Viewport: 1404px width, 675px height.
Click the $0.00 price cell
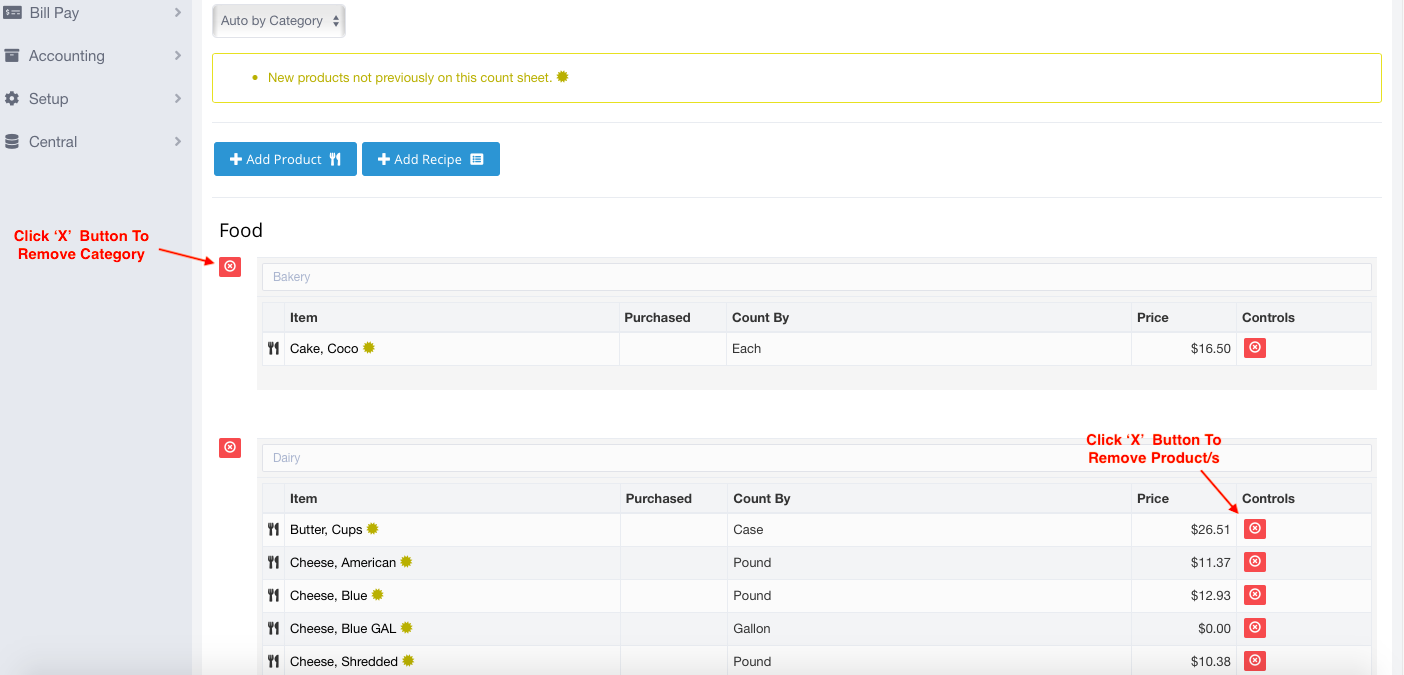click(x=1184, y=629)
